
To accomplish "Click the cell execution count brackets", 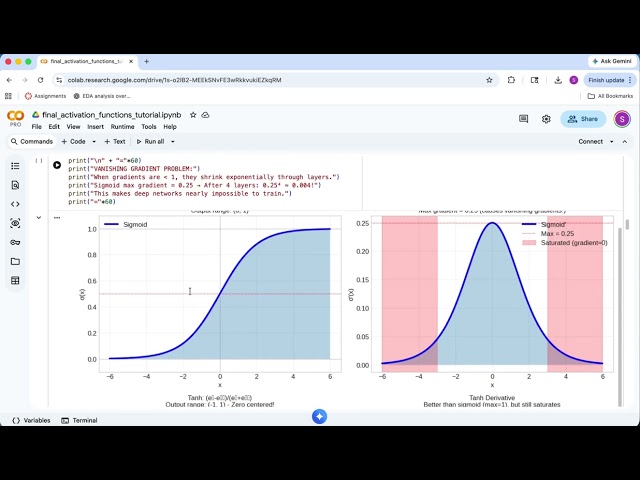I will coord(39,160).
